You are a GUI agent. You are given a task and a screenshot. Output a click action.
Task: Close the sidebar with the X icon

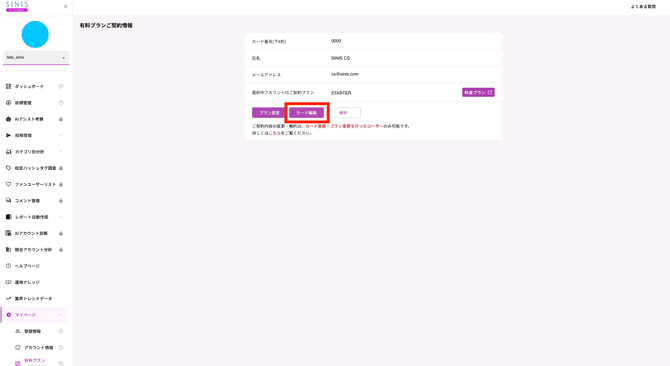(65, 6)
